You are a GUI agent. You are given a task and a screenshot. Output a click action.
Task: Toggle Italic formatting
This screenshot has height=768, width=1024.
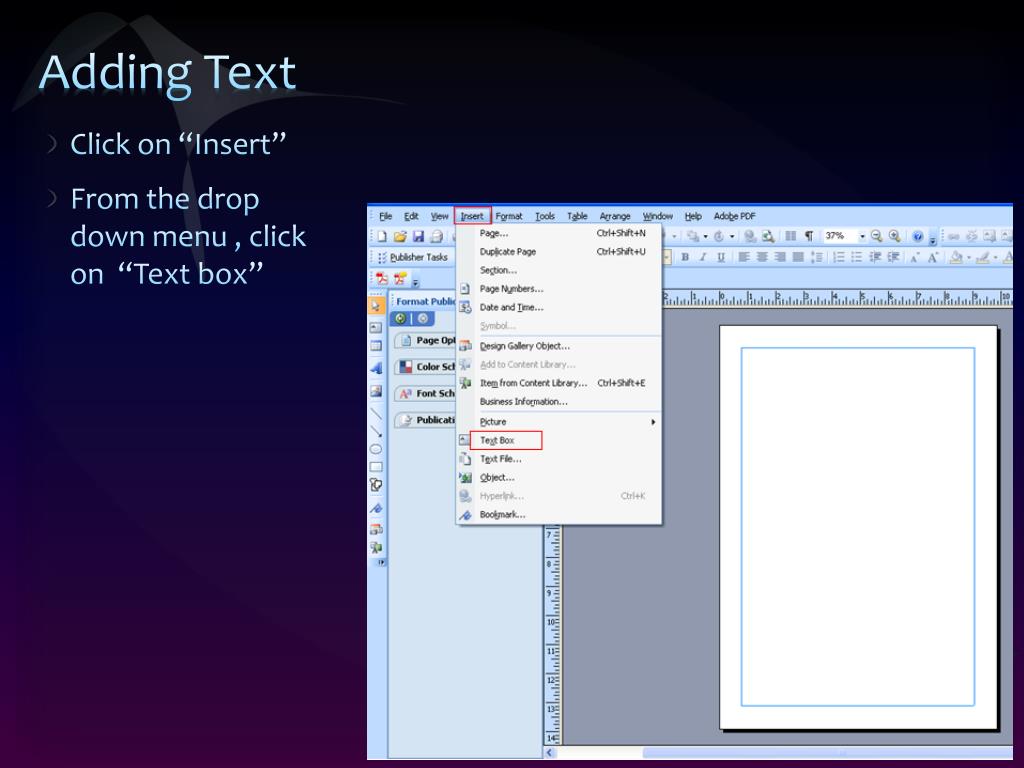pyautogui.click(x=703, y=257)
